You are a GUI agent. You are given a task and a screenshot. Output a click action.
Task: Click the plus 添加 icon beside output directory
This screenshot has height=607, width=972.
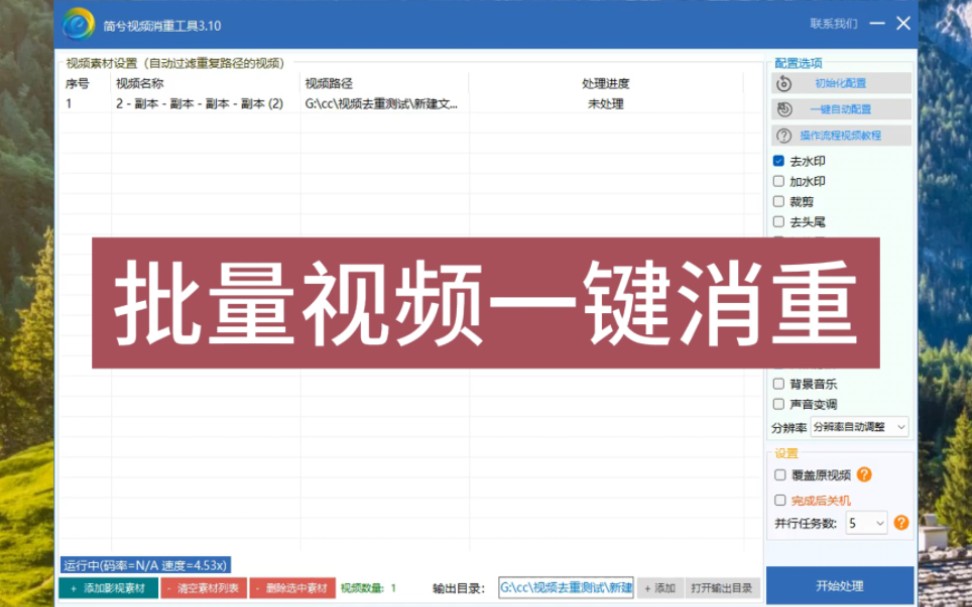click(659, 588)
